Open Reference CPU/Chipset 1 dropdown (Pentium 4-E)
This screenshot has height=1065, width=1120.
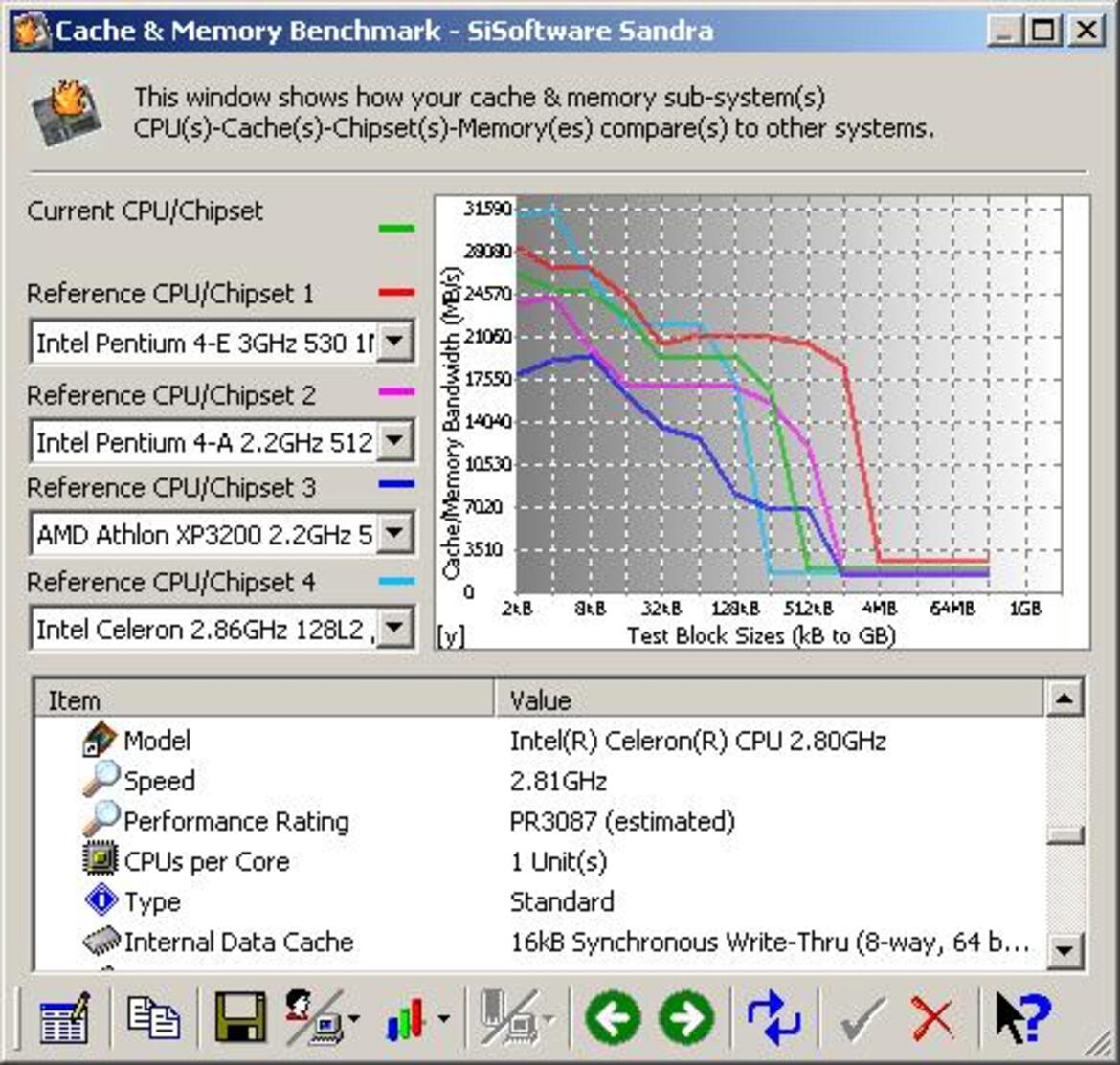click(x=394, y=342)
